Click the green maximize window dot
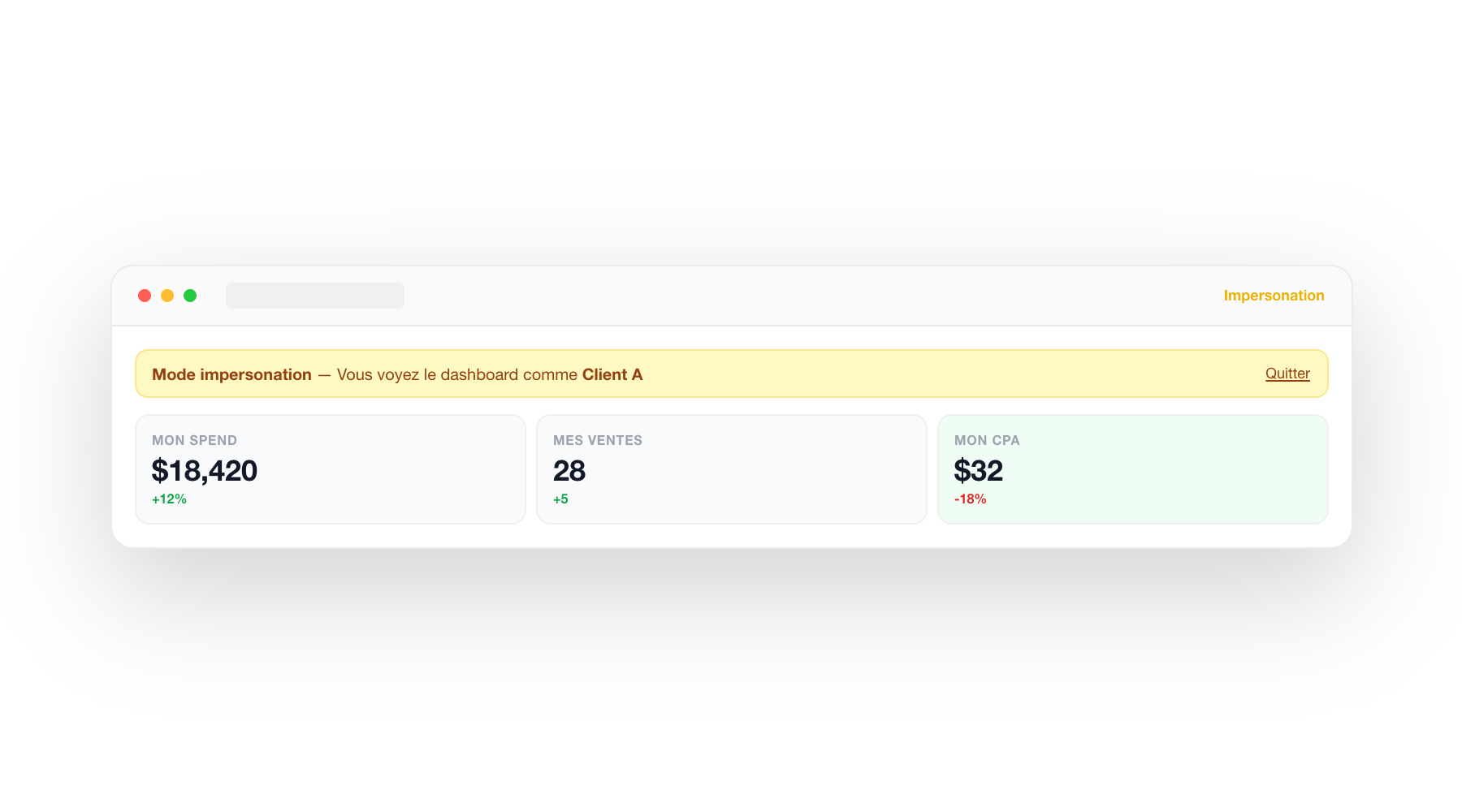1462x812 pixels. pyautogui.click(x=190, y=296)
